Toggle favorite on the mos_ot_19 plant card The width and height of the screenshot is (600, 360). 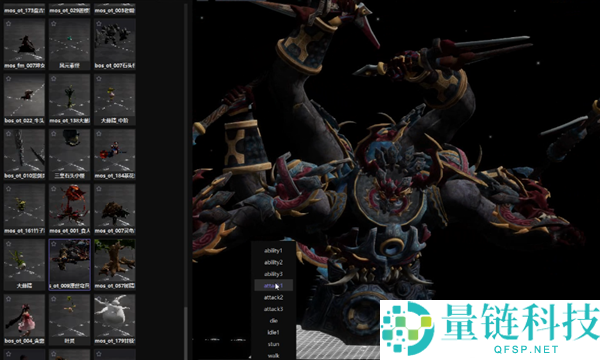click(x=54, y=79)
